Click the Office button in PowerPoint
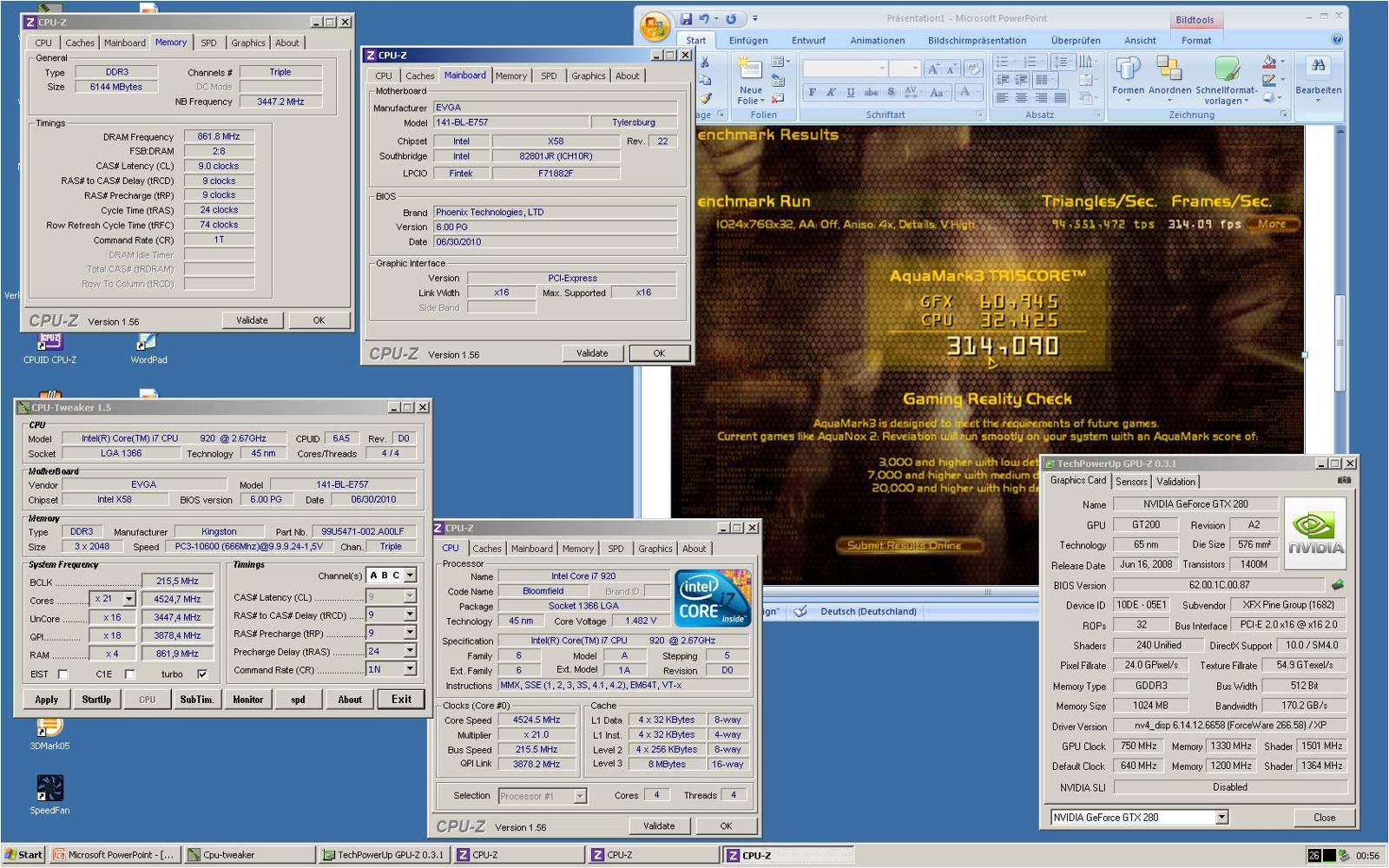The image size is (1389, 868). 655,26
